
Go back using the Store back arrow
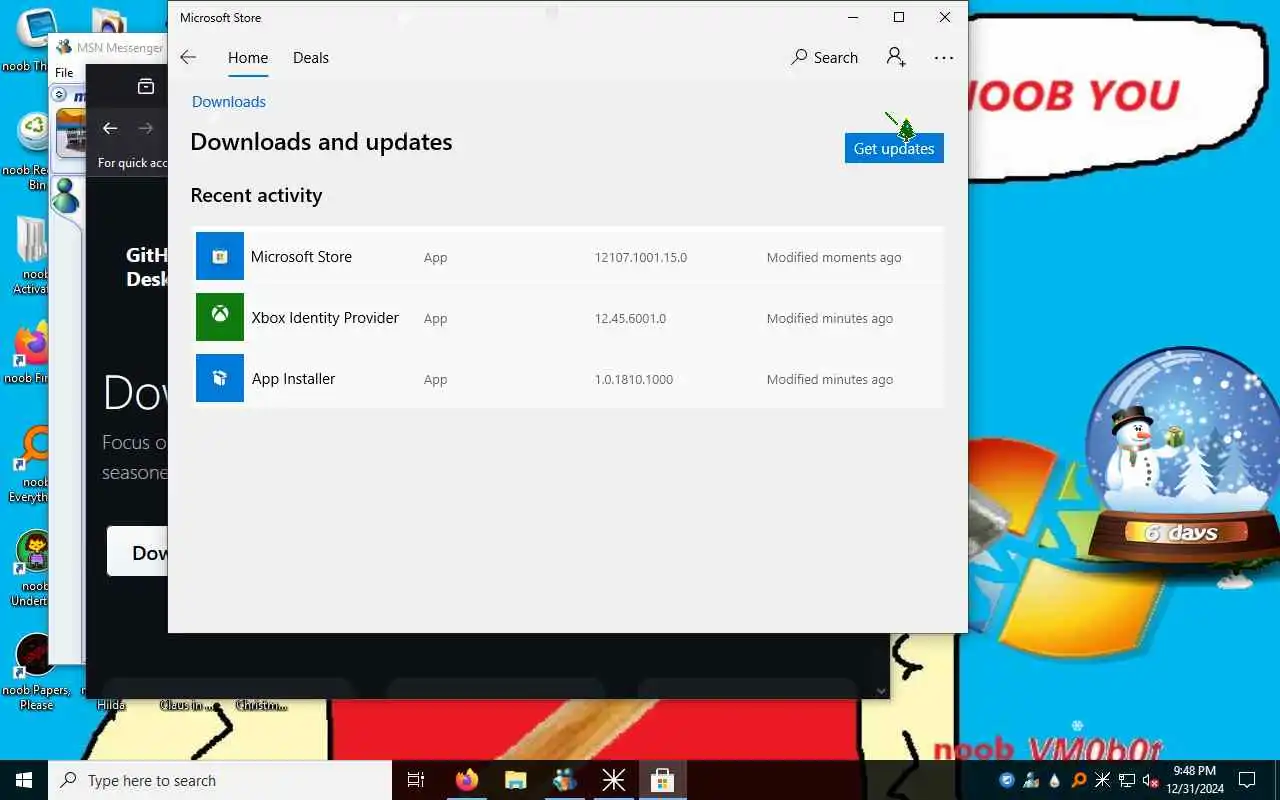188,58
